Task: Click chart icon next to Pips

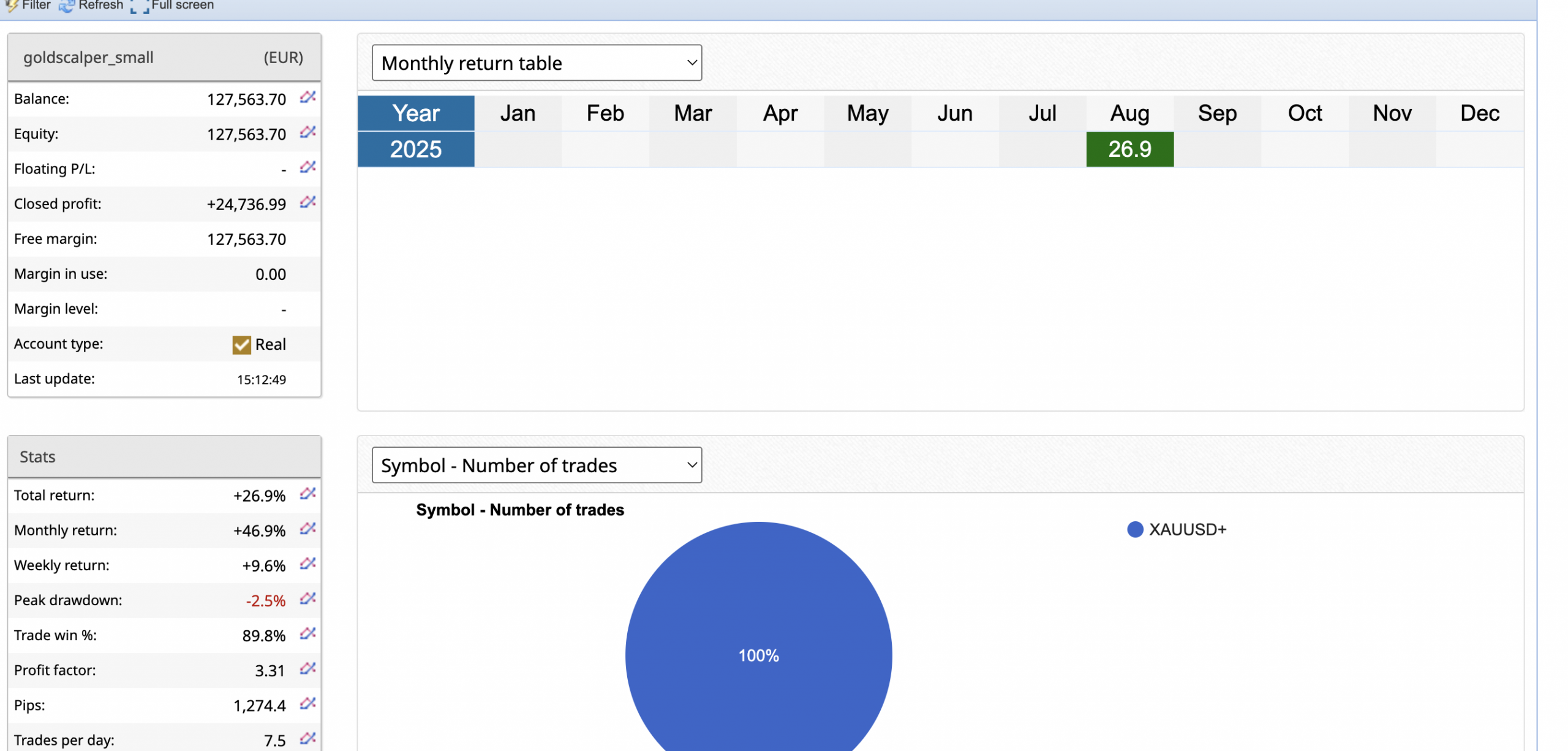Action: pos(307,703)
